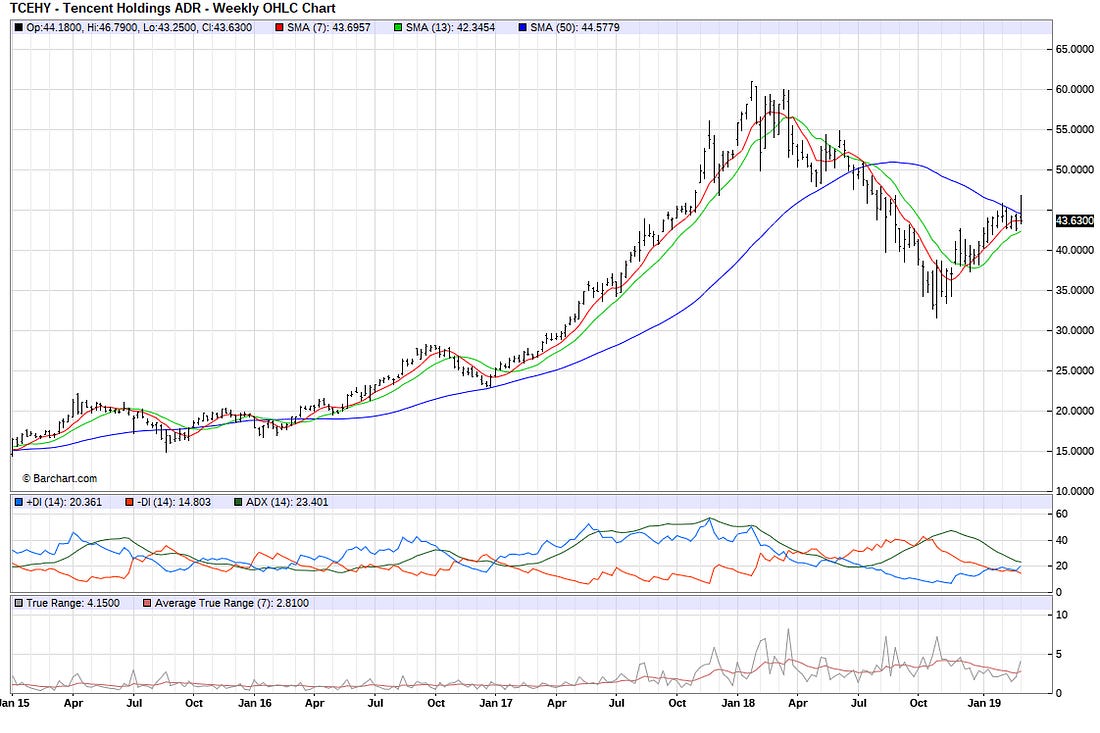Click the 40.0000 price axis label
This screenshot has width=1100, height=733.
click(x=1075, y=250)
